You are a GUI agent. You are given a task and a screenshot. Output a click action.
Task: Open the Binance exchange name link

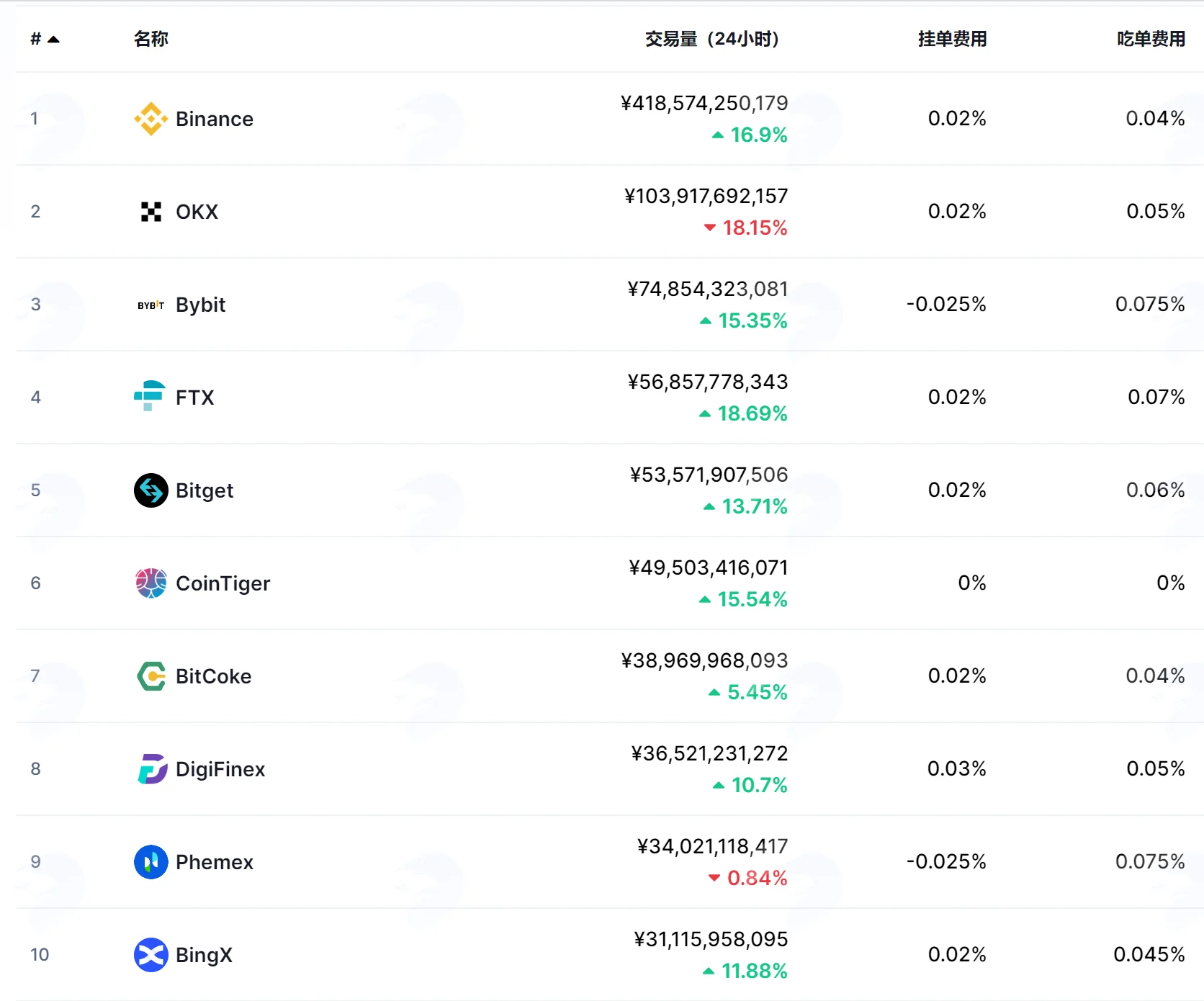[x=215, y=119]
